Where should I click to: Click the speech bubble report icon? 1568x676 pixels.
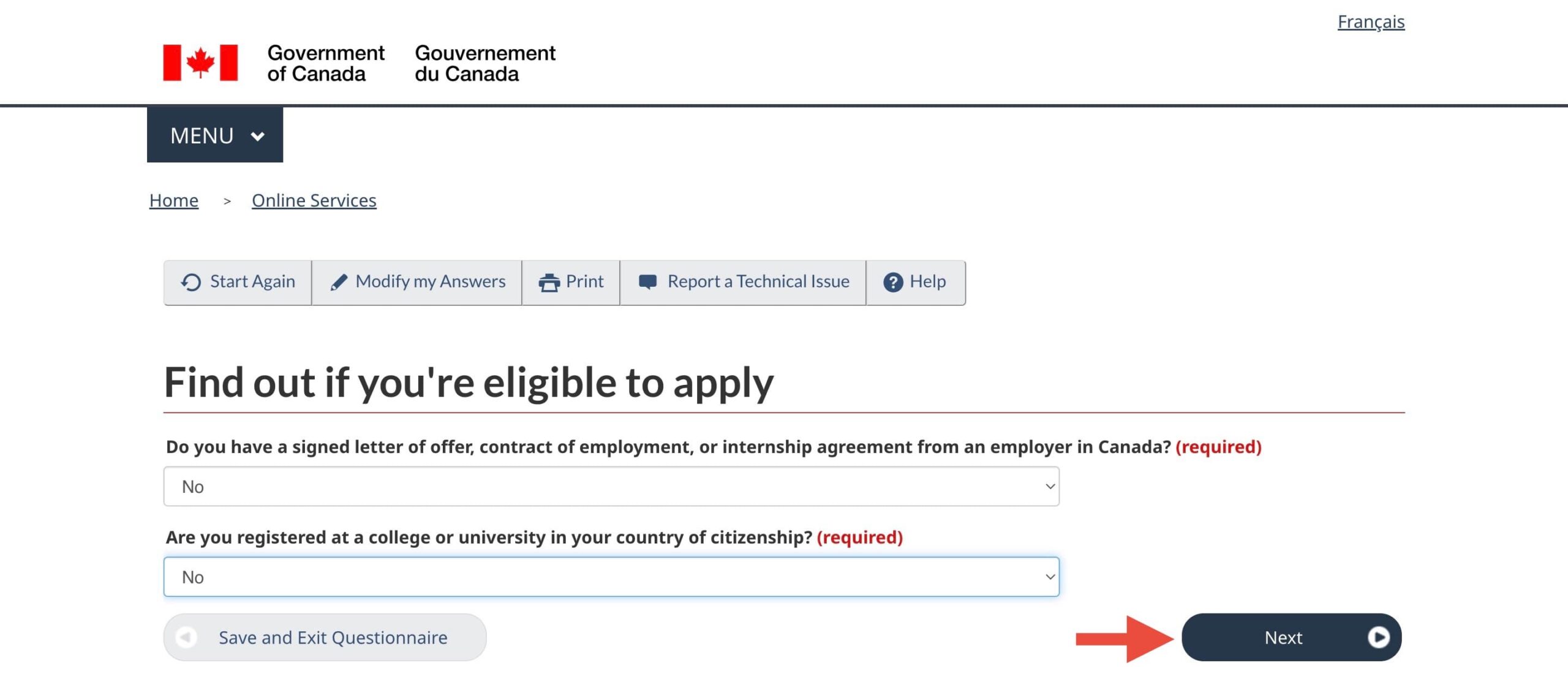pyautogui.click(x=647, y=281)
